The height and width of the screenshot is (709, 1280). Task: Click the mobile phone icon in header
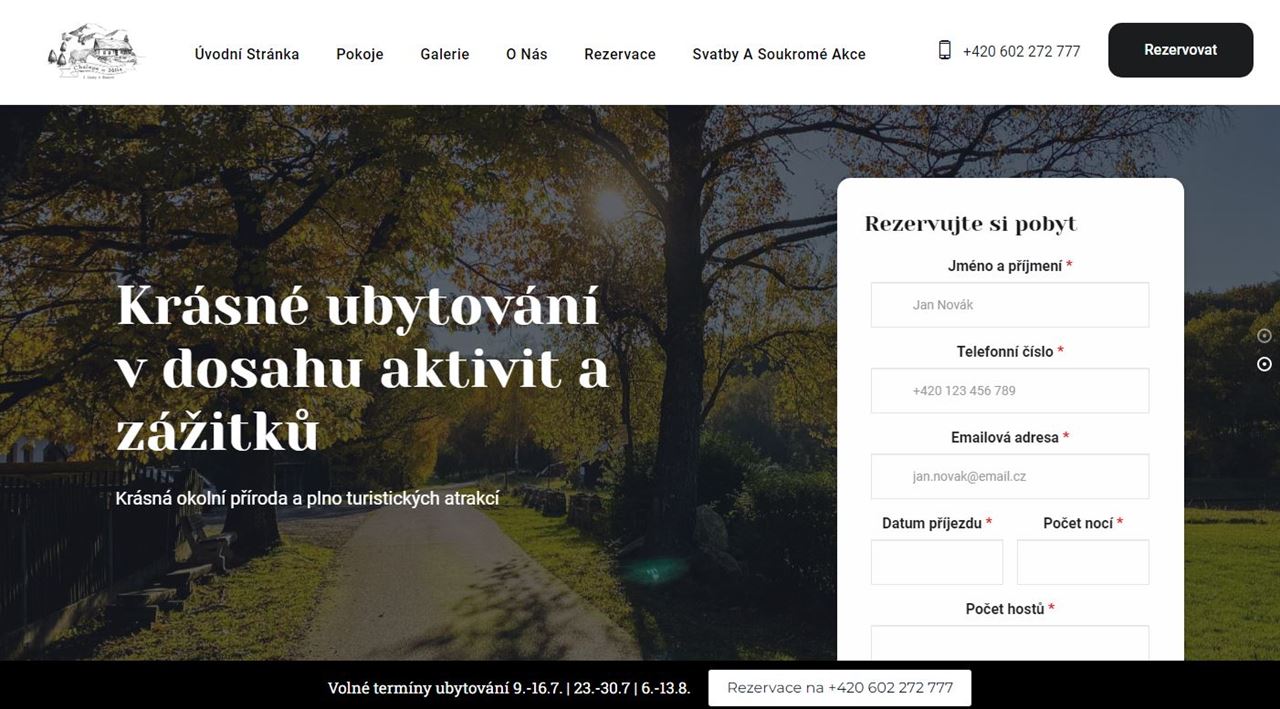(944, 50)
